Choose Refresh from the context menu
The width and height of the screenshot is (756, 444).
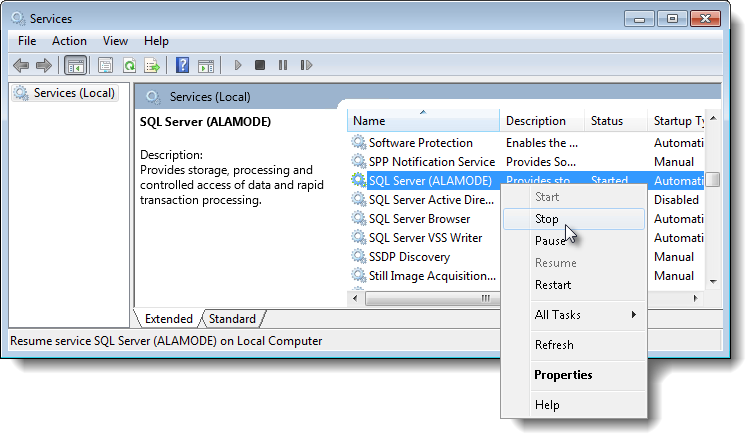click(574, 345)
